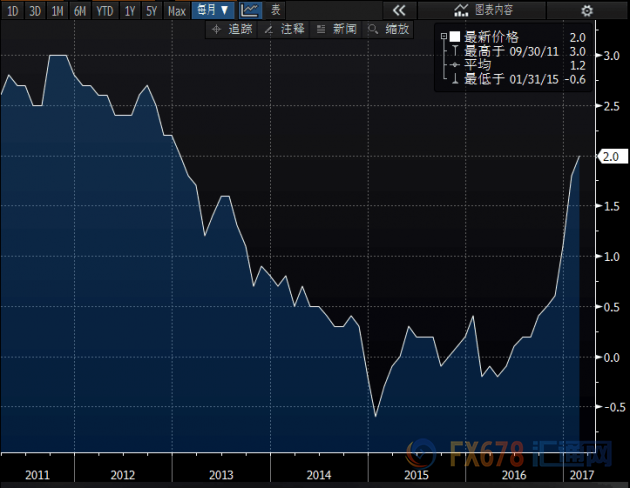This screenshot has width=630, height=490.
Task: Open the 新闻 news overlay
Action: [x=339, y=29]
